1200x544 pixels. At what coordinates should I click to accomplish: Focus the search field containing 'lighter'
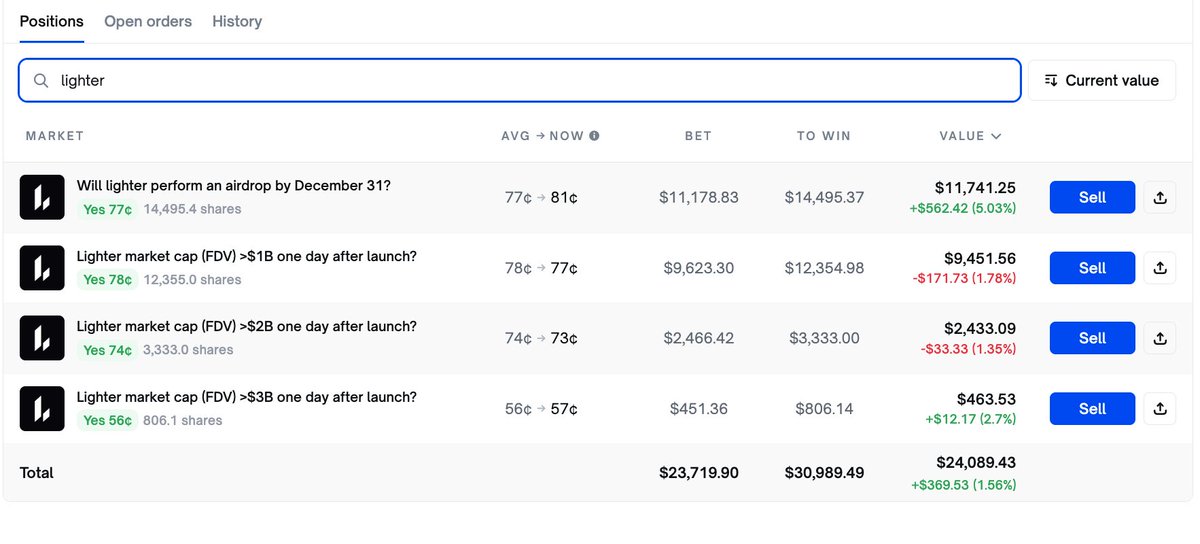tap(520, 80)
